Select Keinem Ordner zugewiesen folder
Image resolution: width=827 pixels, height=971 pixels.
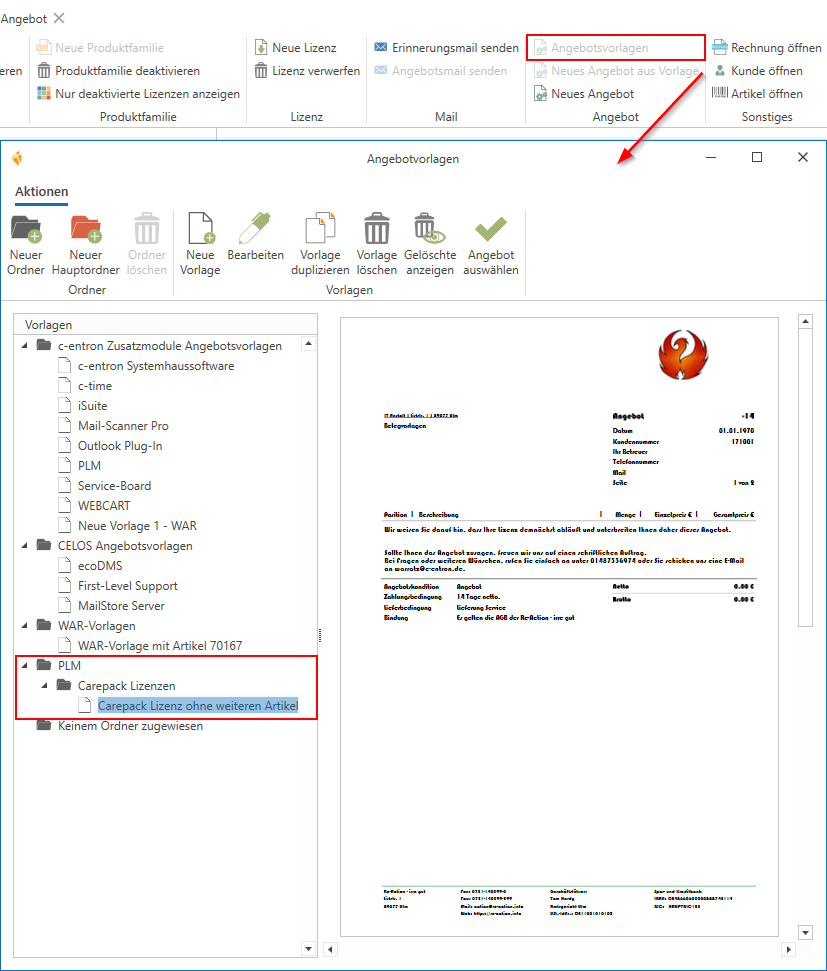[x=130, y=726]
